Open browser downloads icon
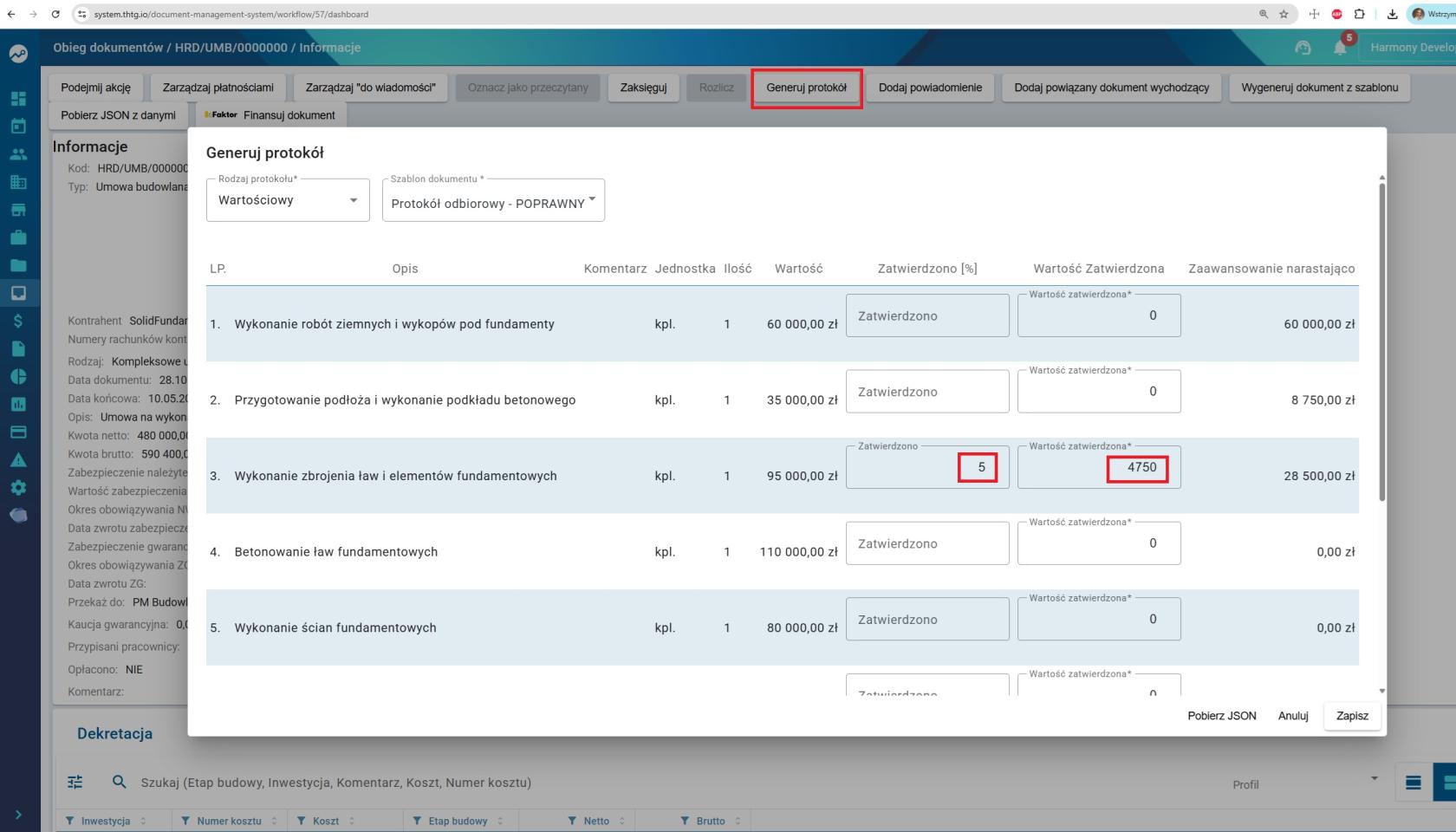 click(x=1392, y=14)
